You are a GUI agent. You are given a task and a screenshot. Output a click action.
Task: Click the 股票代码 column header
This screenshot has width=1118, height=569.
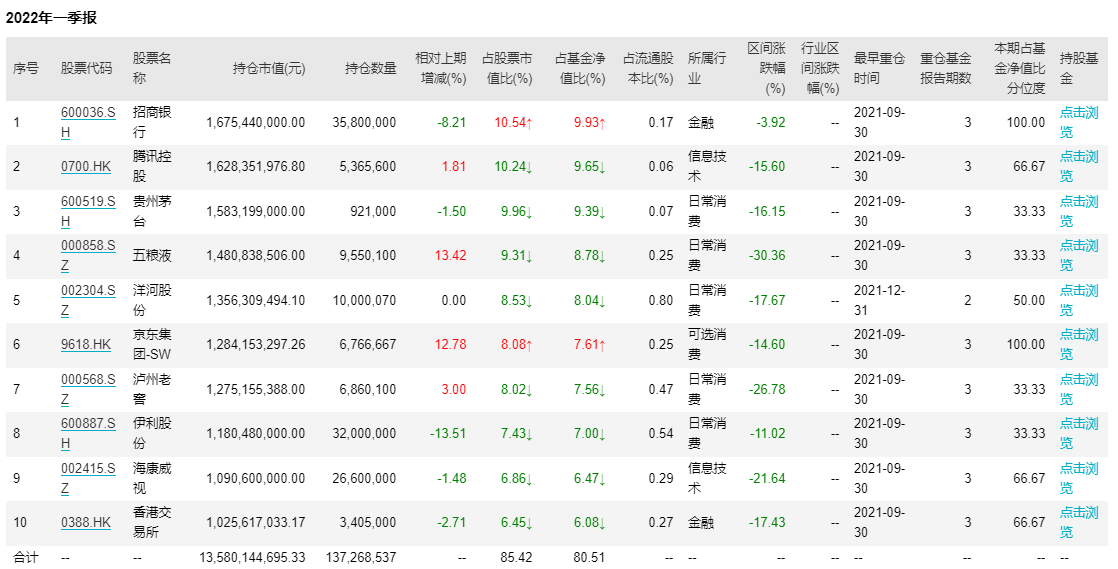86,68
